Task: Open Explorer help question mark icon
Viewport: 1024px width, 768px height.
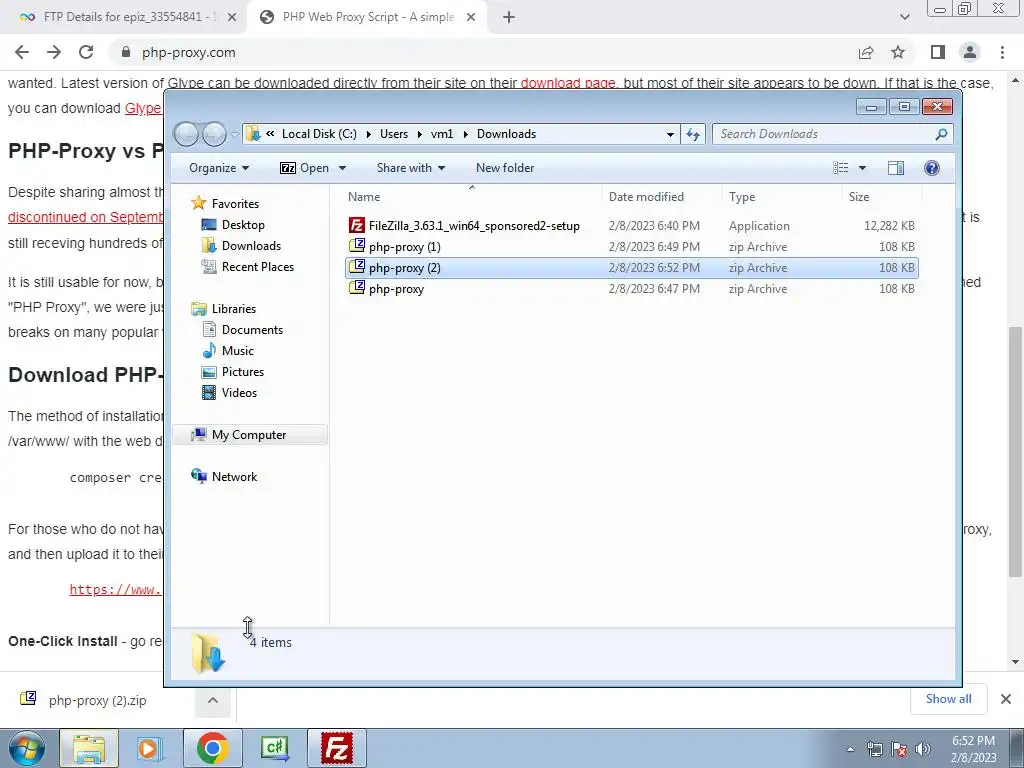Action: [932, 168]
